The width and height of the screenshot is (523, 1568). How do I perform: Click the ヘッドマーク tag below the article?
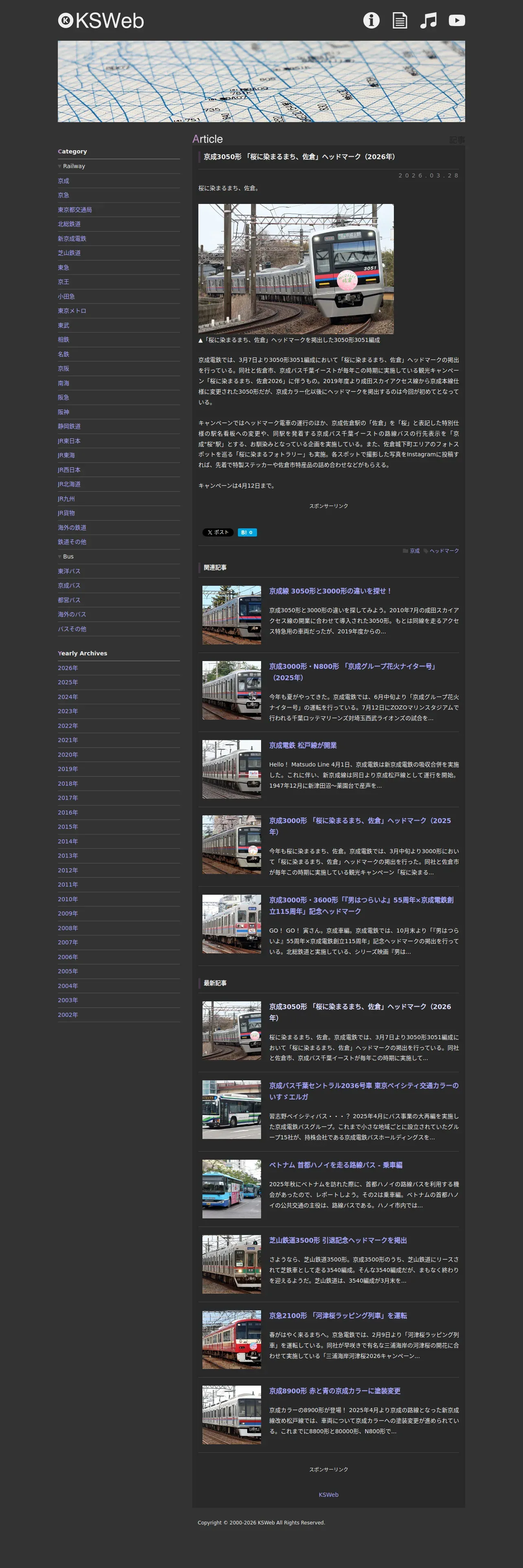point(444,551)
